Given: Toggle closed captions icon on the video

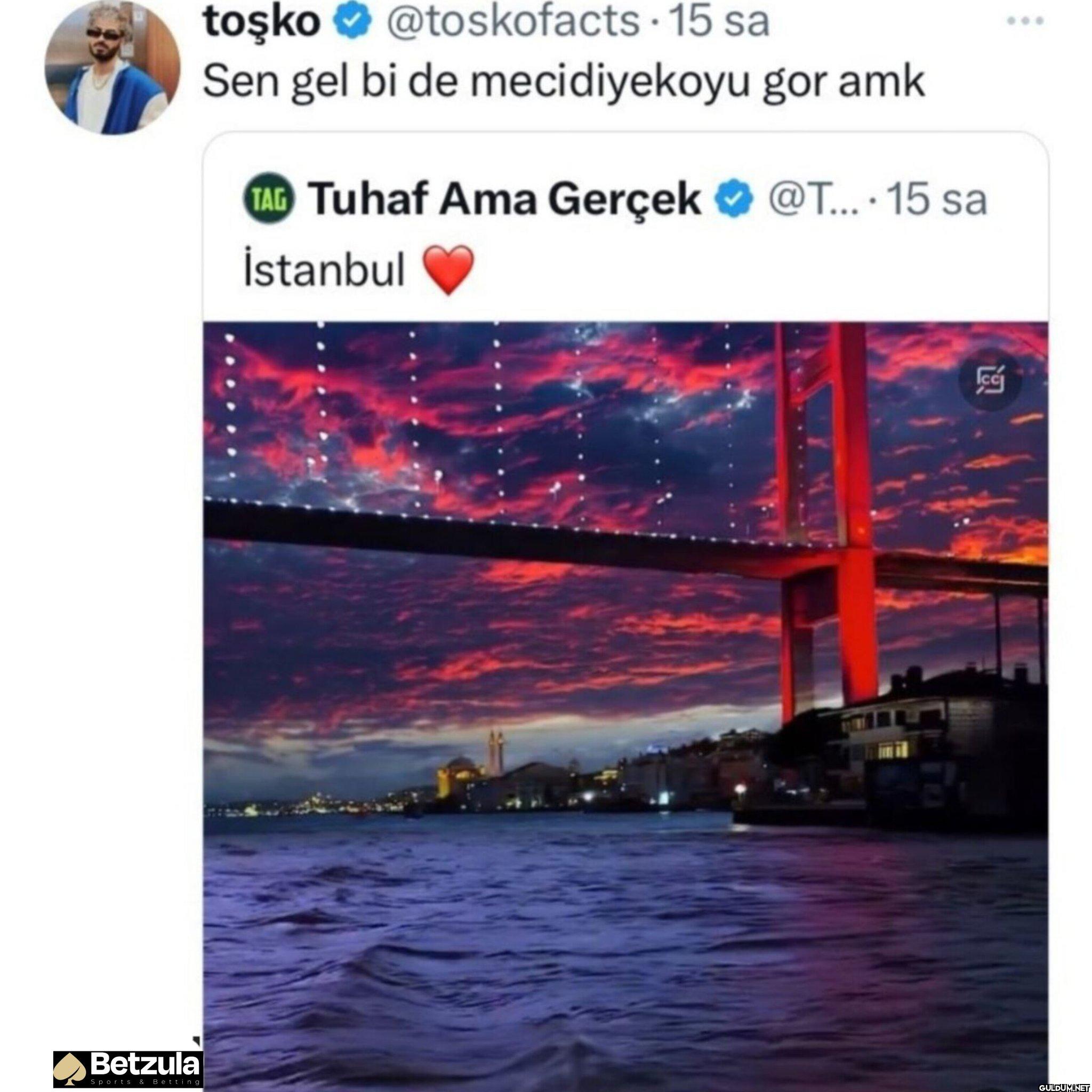Looking at the screenshot, I should pos(991,384).
